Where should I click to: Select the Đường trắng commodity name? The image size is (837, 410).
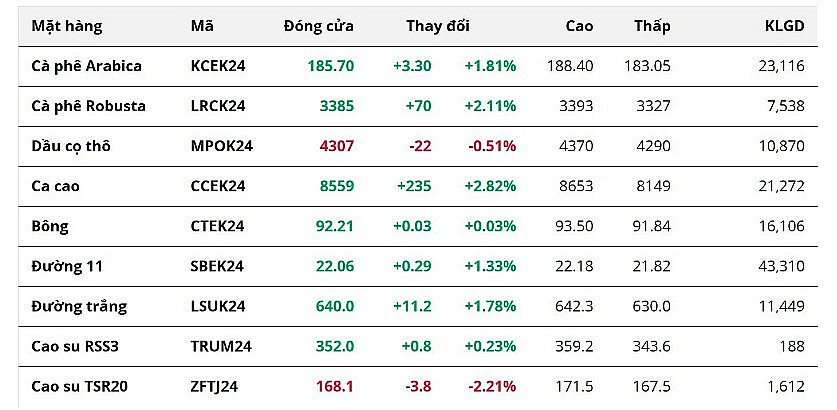click(x=79, y=306)
